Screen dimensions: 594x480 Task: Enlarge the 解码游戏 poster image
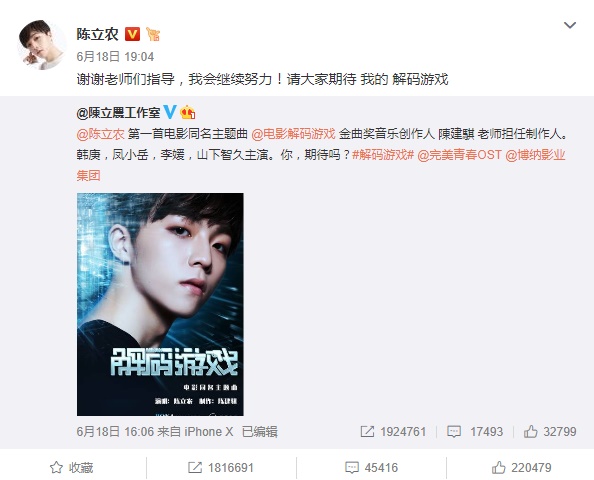[x=160, y=304]
